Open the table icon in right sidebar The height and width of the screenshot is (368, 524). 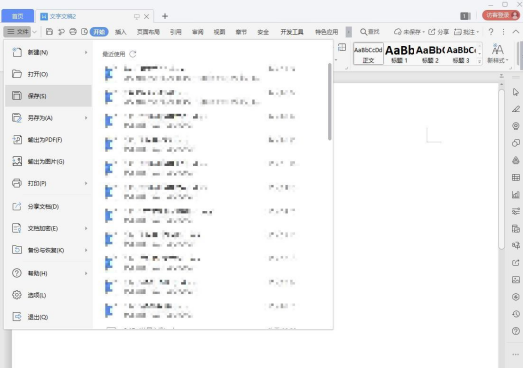[516, 177]
